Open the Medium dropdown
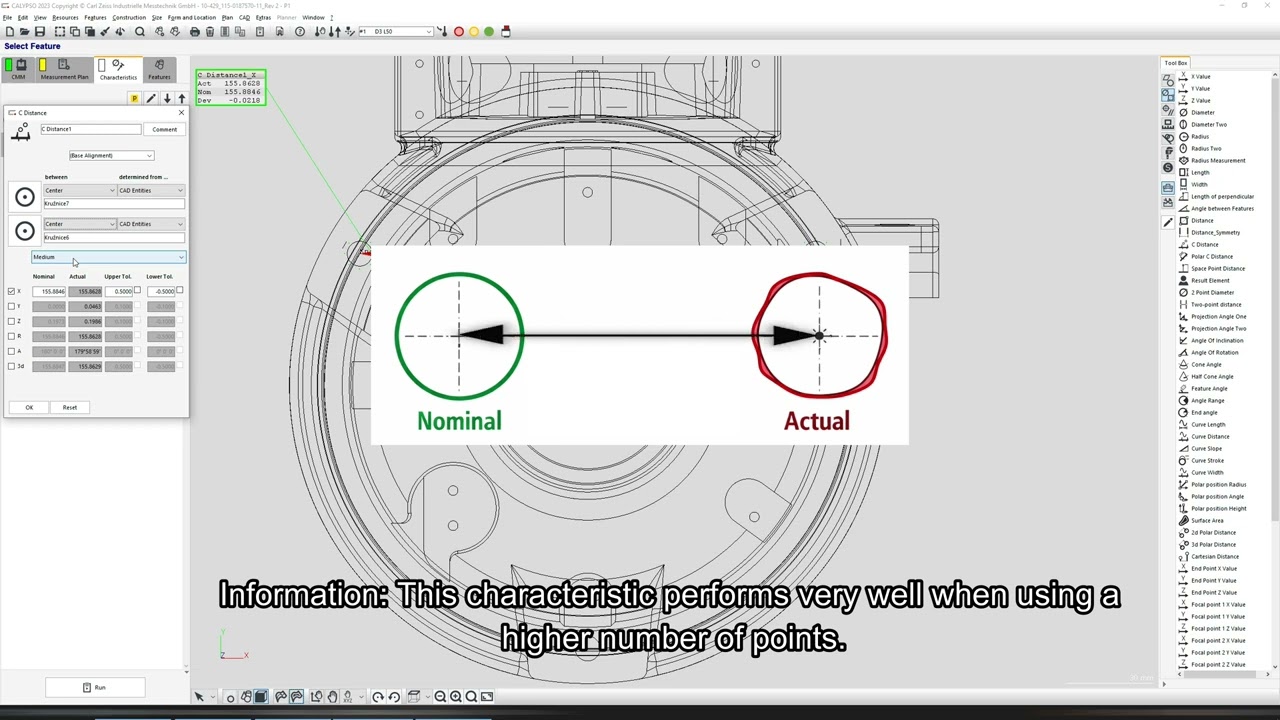This screenshot has height=720, width=1280. click(108, 257)
